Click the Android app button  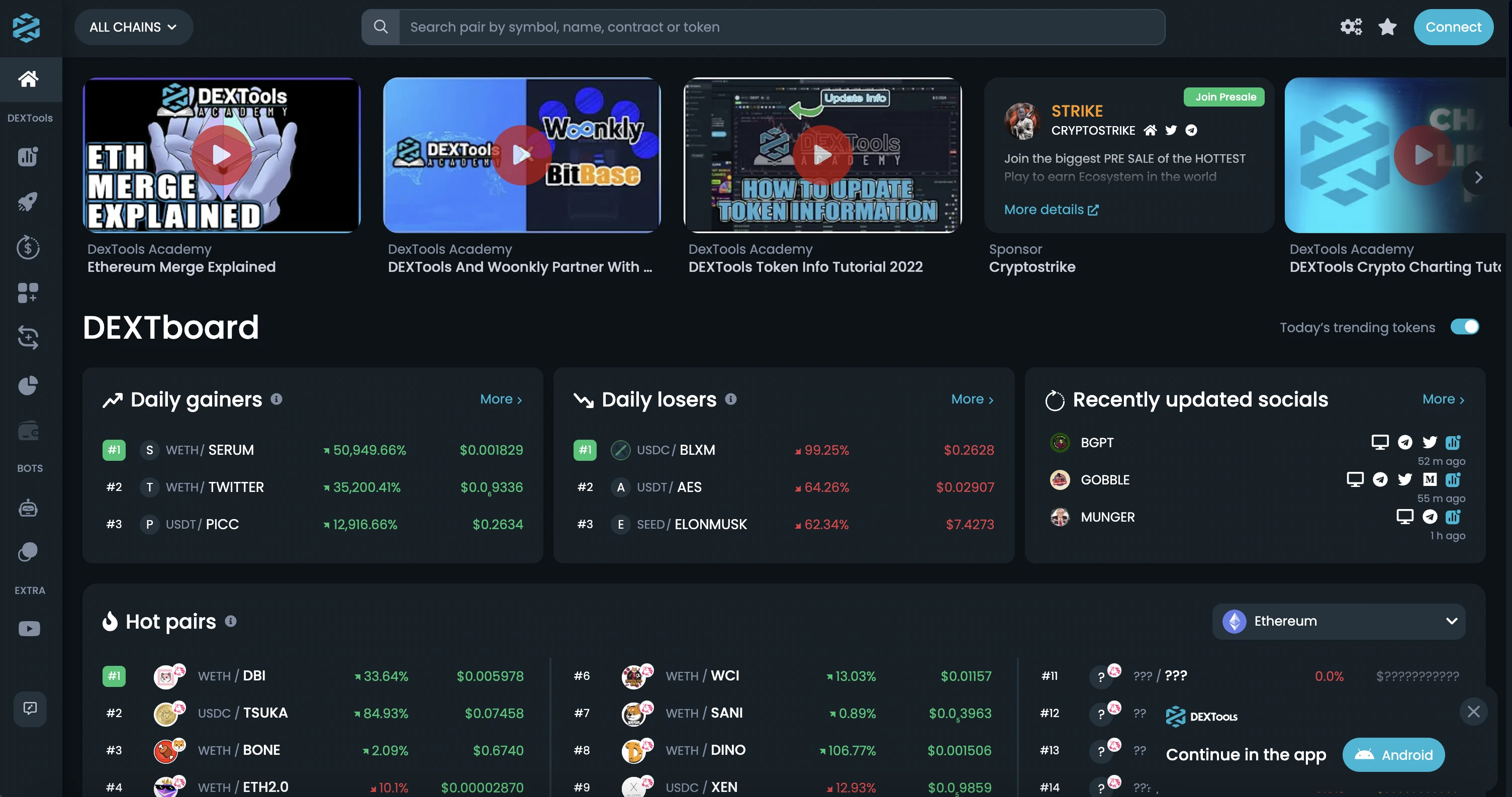pos(1394,755)
